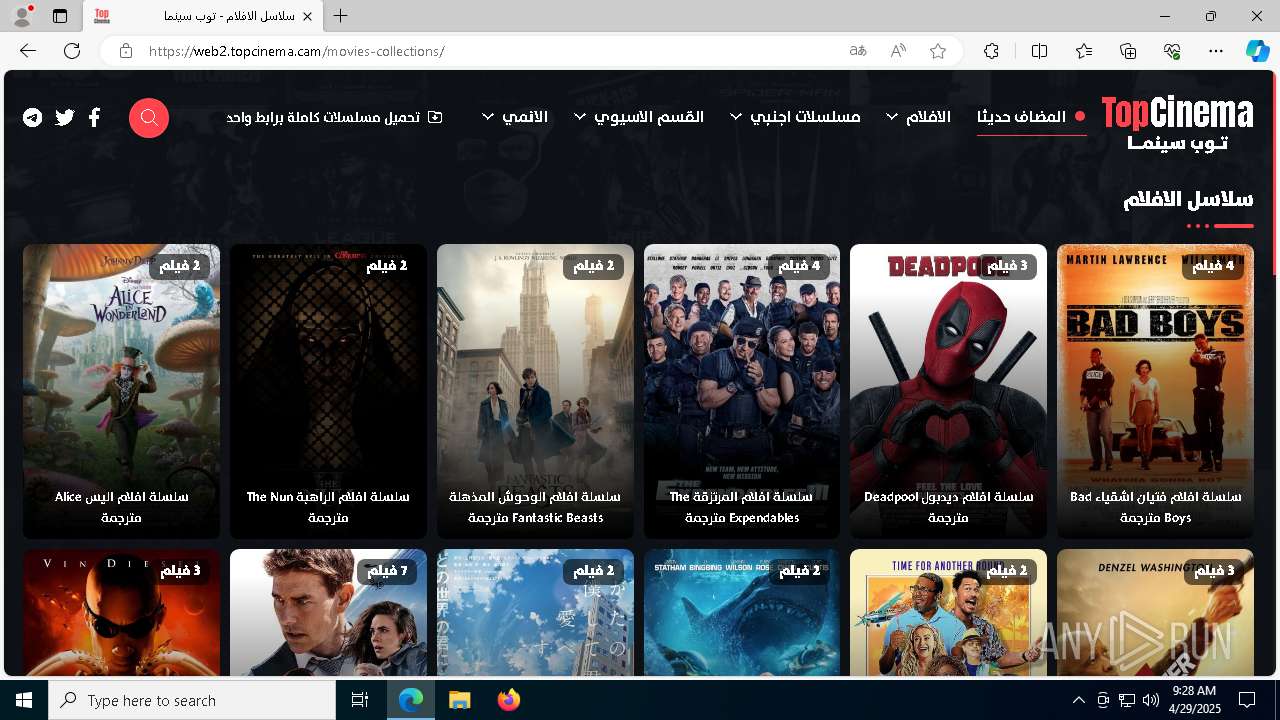Open Deadpool movie series card
The height and width of the screenshot is (720, 1280).
point(948,392)
